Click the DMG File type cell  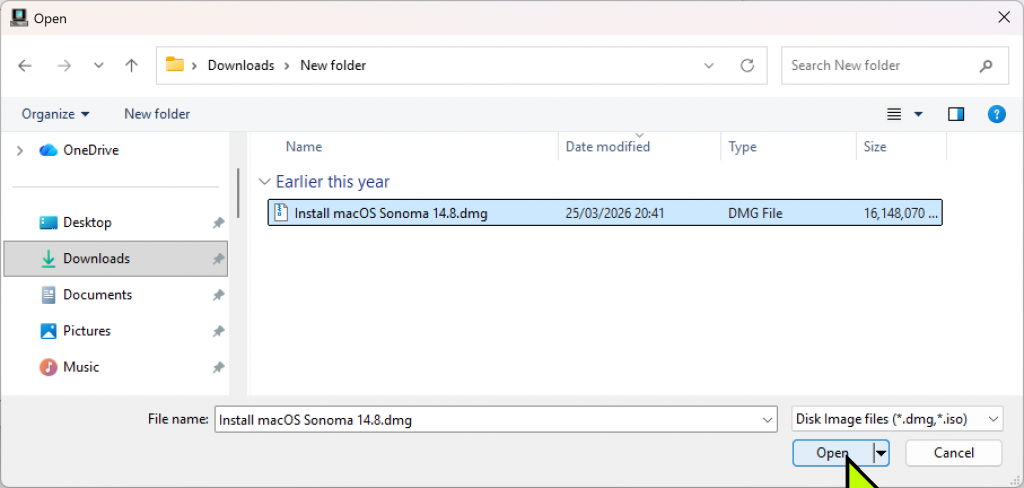[x=755, y=213]
